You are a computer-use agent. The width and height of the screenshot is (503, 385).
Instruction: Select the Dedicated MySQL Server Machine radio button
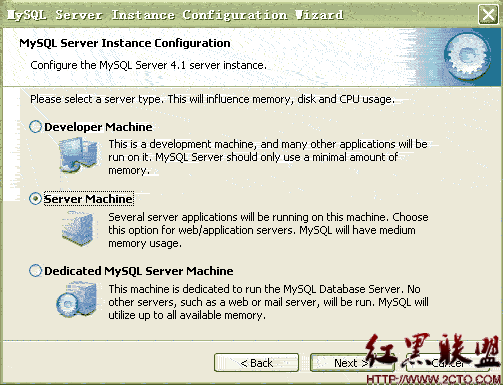point(35,271)
